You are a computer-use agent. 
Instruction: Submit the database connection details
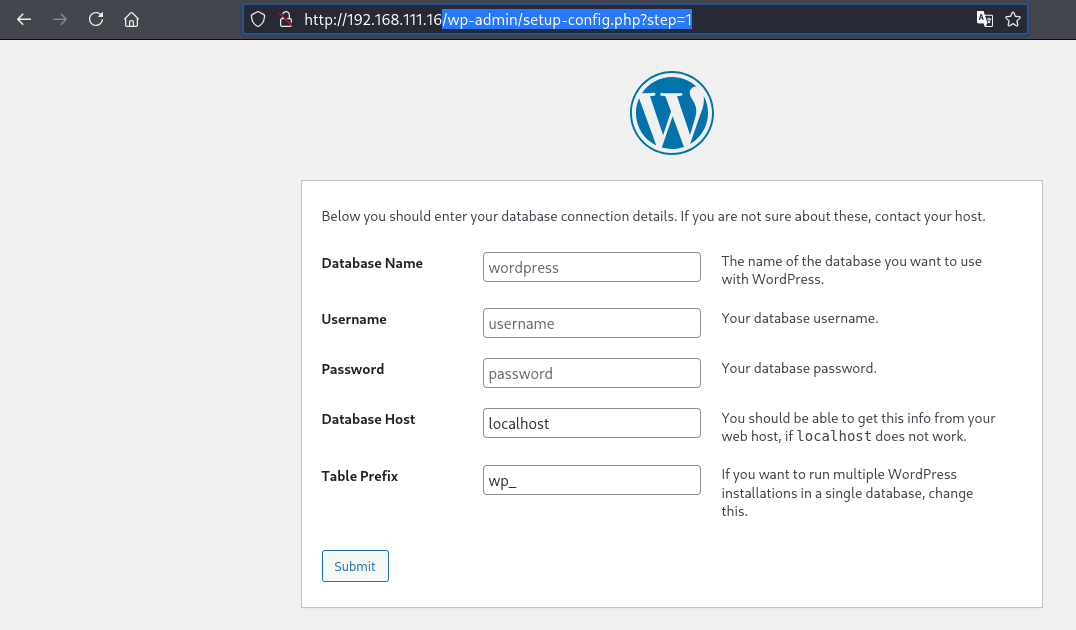(355, 566)
